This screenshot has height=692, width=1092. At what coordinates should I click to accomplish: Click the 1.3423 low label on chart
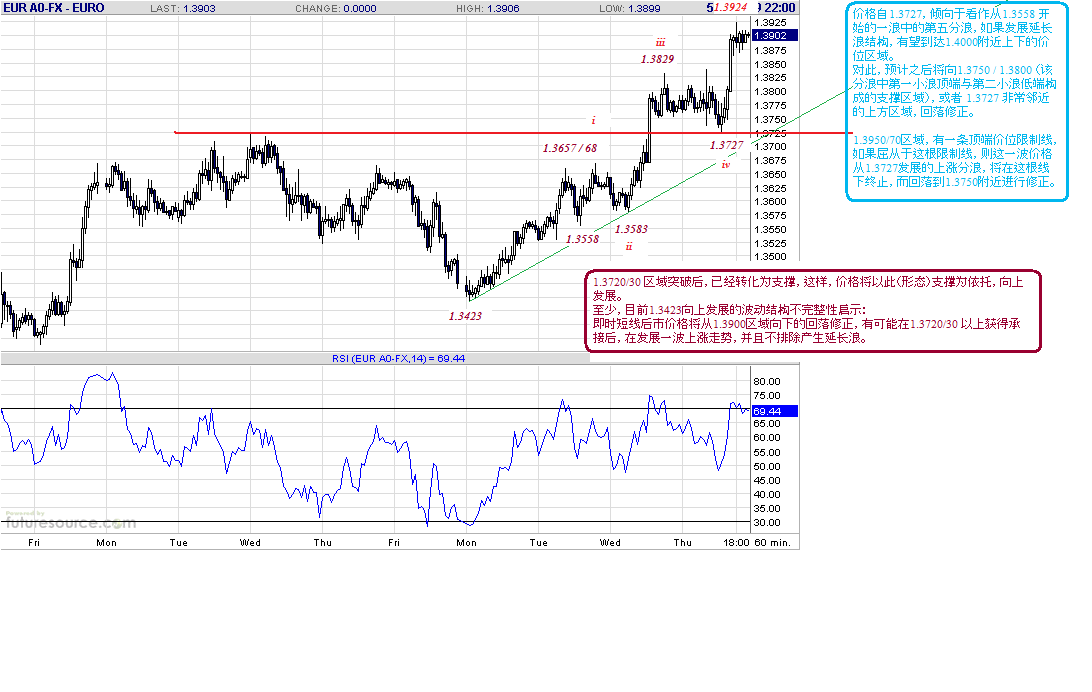(x=465, y=315)
